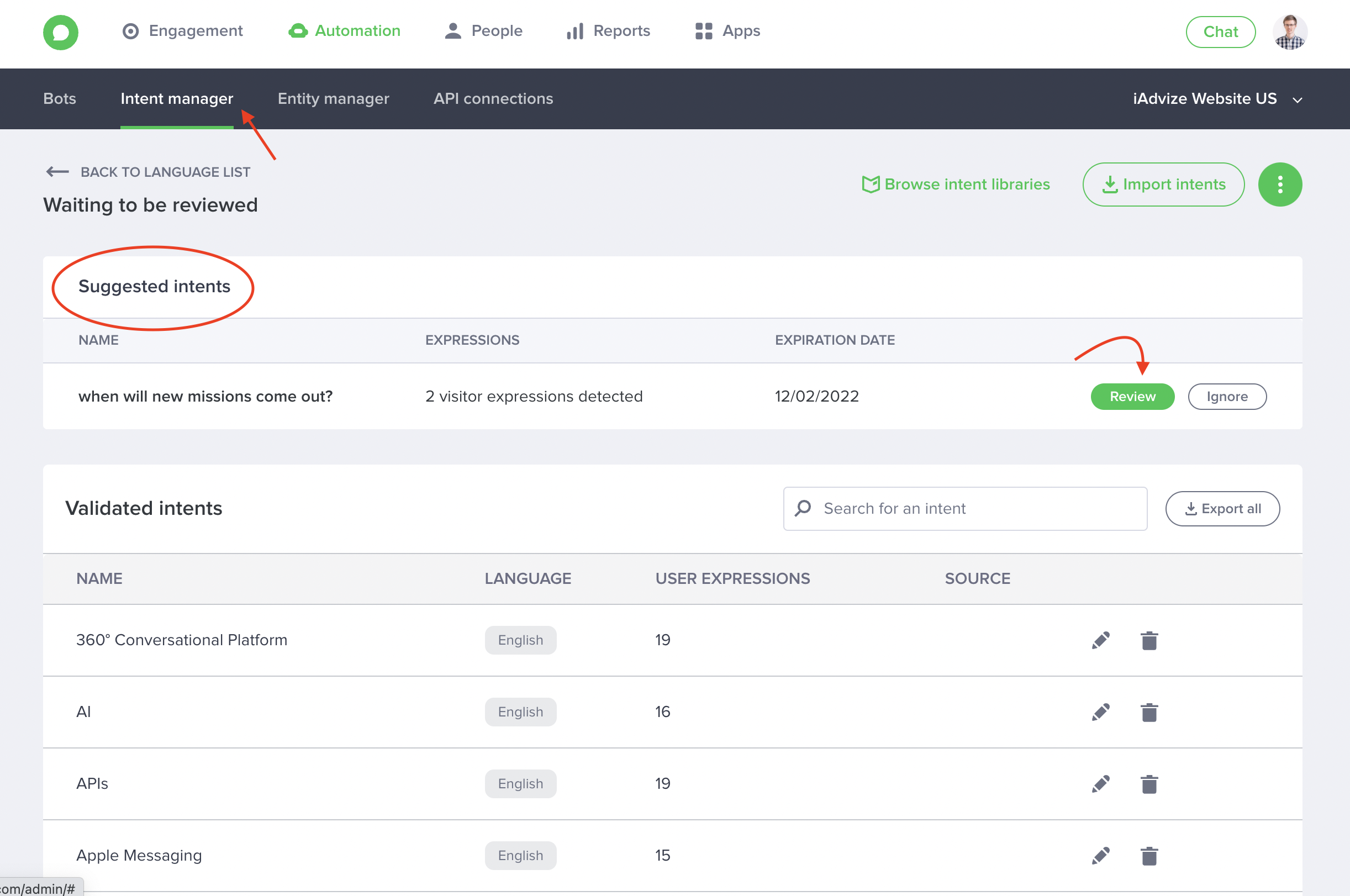Select the Intent manager tab
This screenshot has height=896, width=1350.
[x=177, y=98]
